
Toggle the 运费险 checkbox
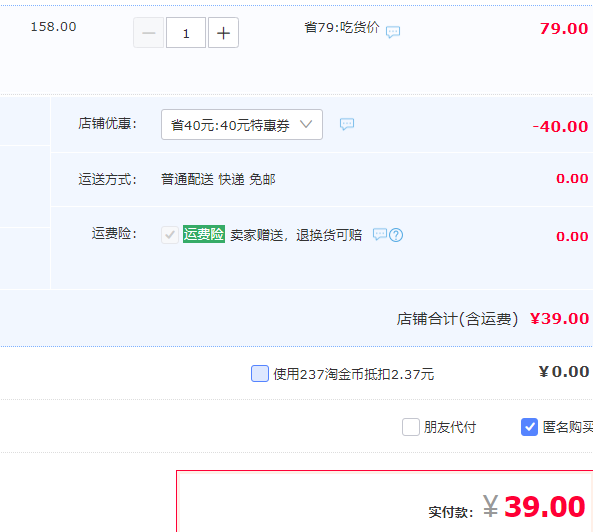(170, 235)
